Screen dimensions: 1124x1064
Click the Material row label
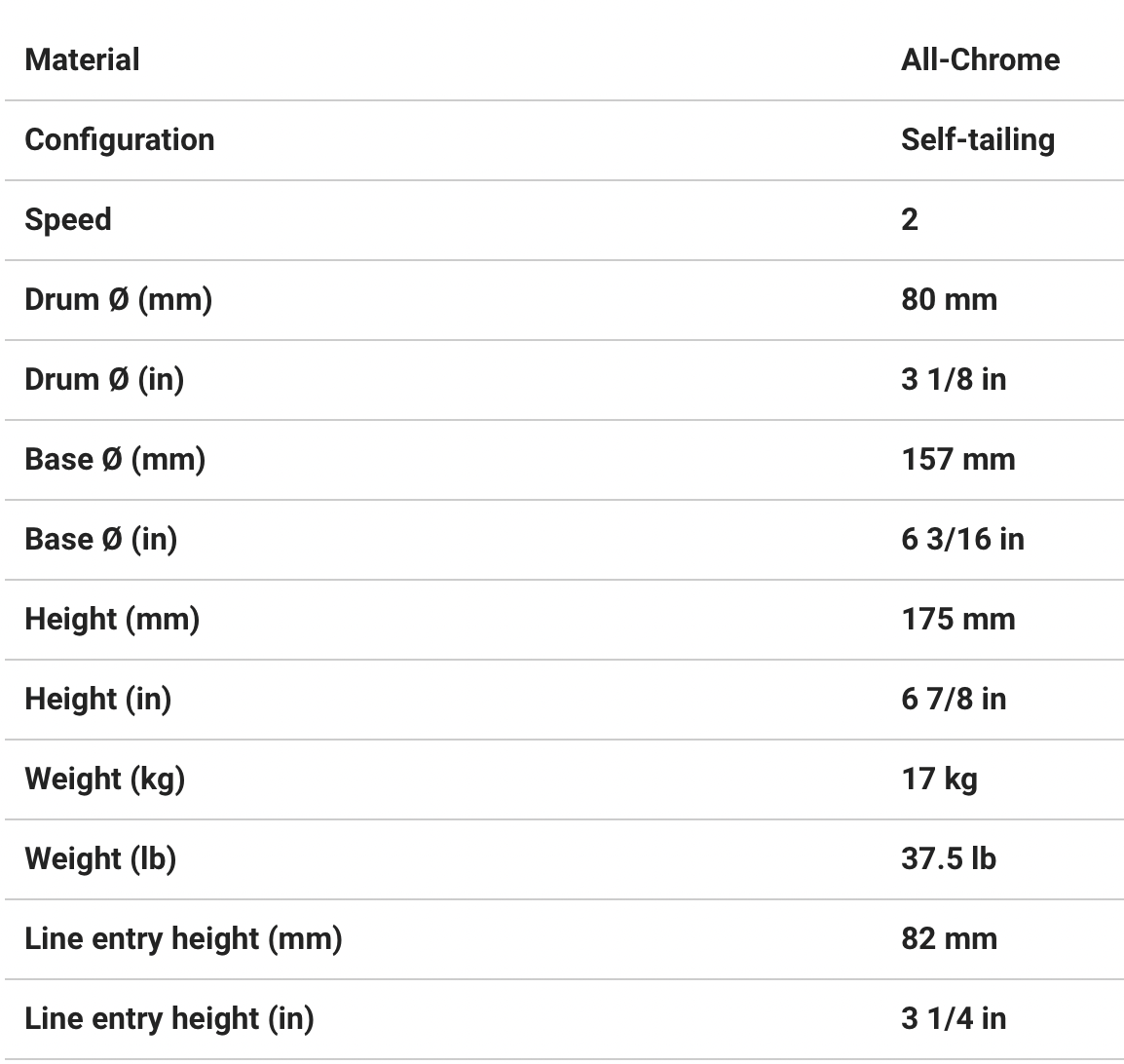coord(82,59)
